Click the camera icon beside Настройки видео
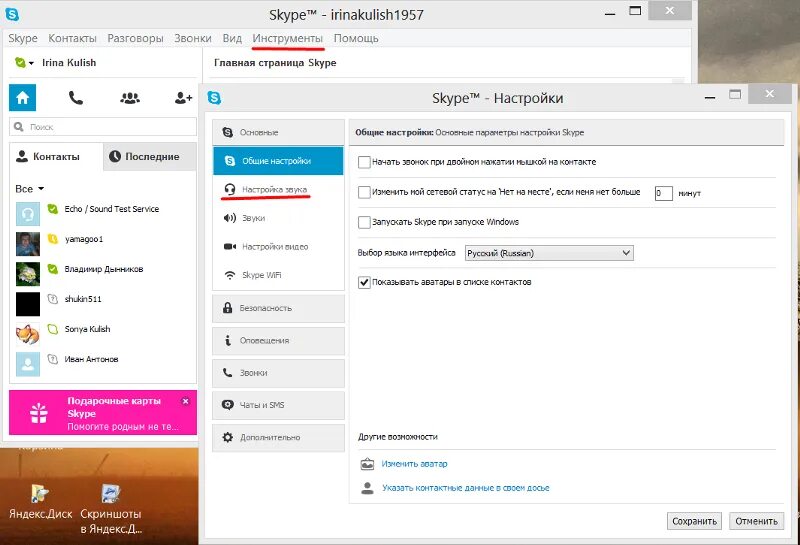The width and height of the screenshot is (800, 545). (230, 246)
